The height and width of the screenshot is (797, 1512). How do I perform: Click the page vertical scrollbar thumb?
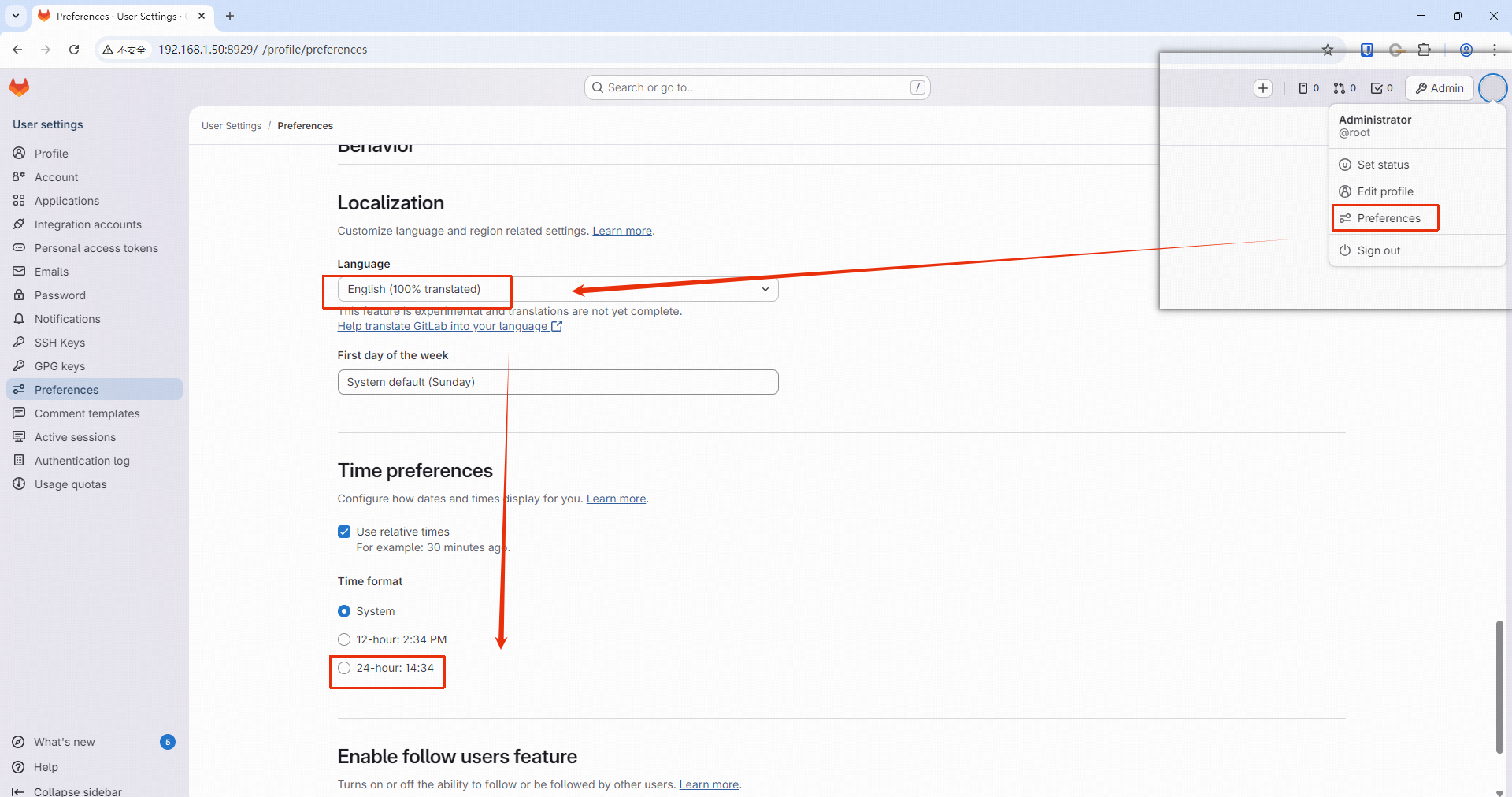(1499, 687)
